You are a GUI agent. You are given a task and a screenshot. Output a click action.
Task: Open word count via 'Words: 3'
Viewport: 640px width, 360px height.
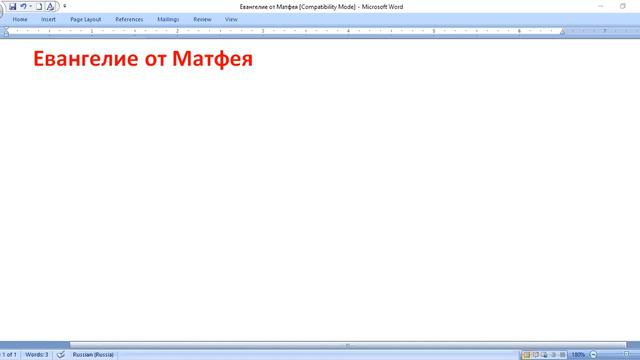(x=37, y=355)
